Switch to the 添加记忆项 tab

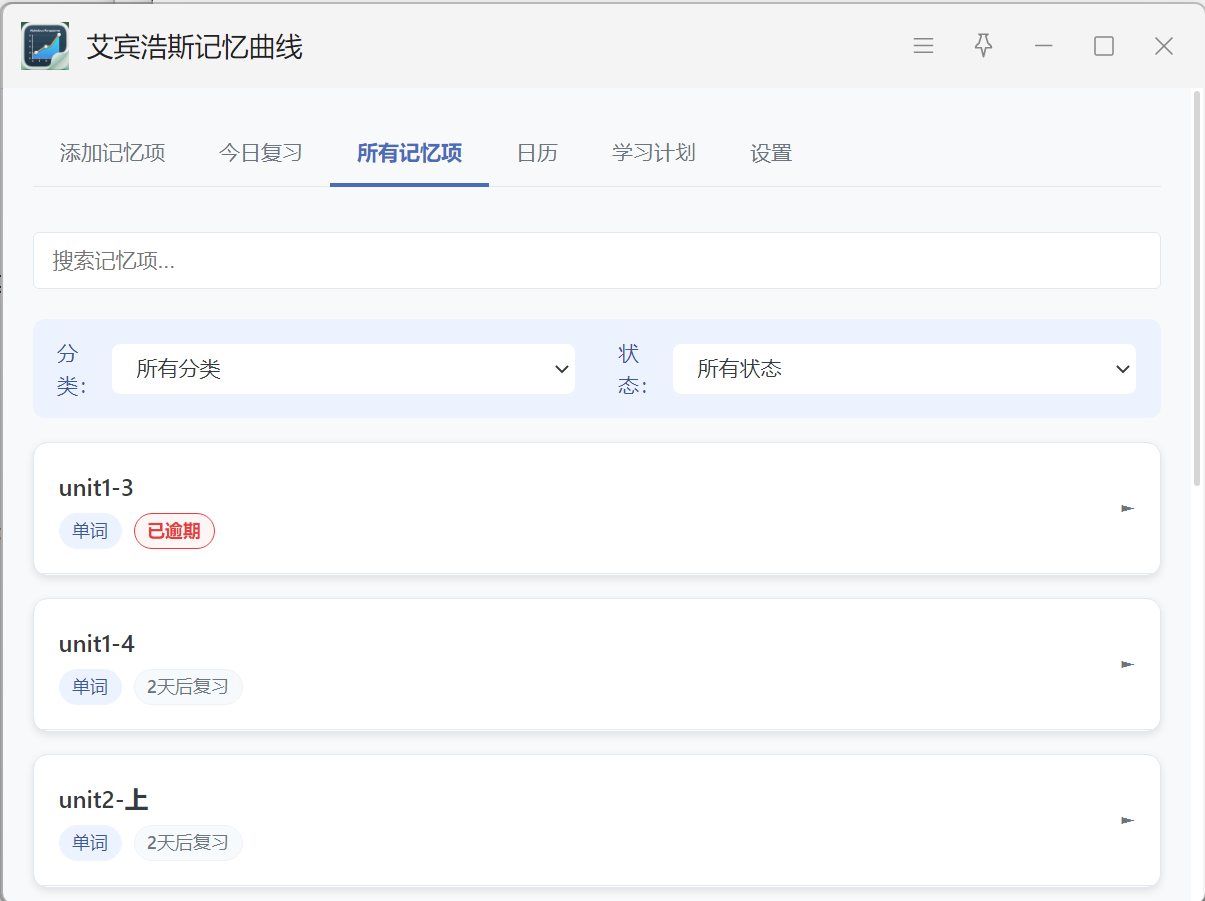click(x=112, y=153)
